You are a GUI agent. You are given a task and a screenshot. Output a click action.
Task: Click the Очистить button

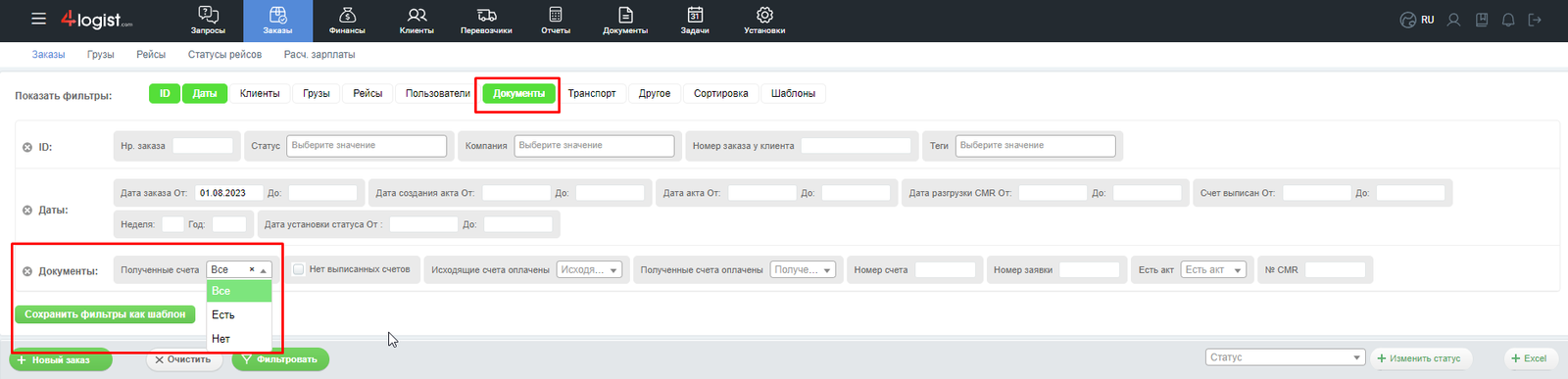pyautogui.click(x=183, y=359)
